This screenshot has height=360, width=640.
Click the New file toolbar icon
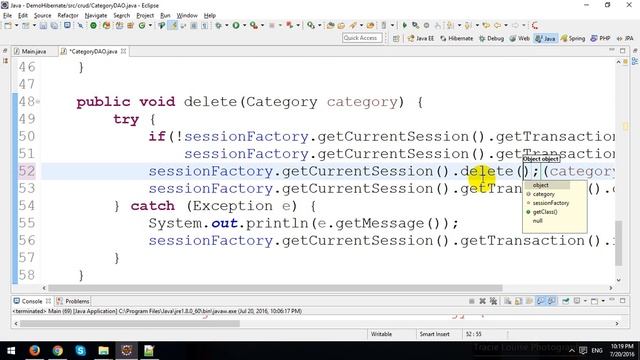[8, 26]
